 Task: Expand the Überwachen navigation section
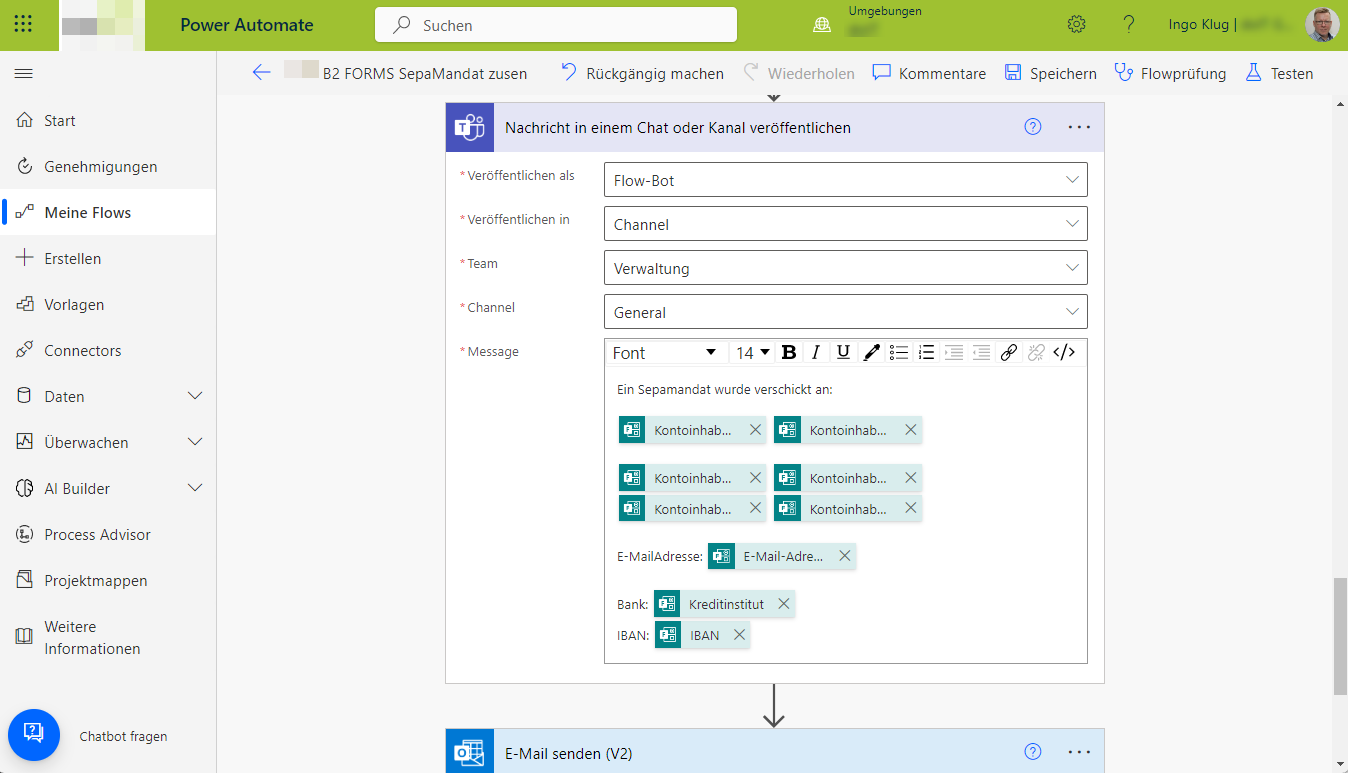[x=195, y=442]
